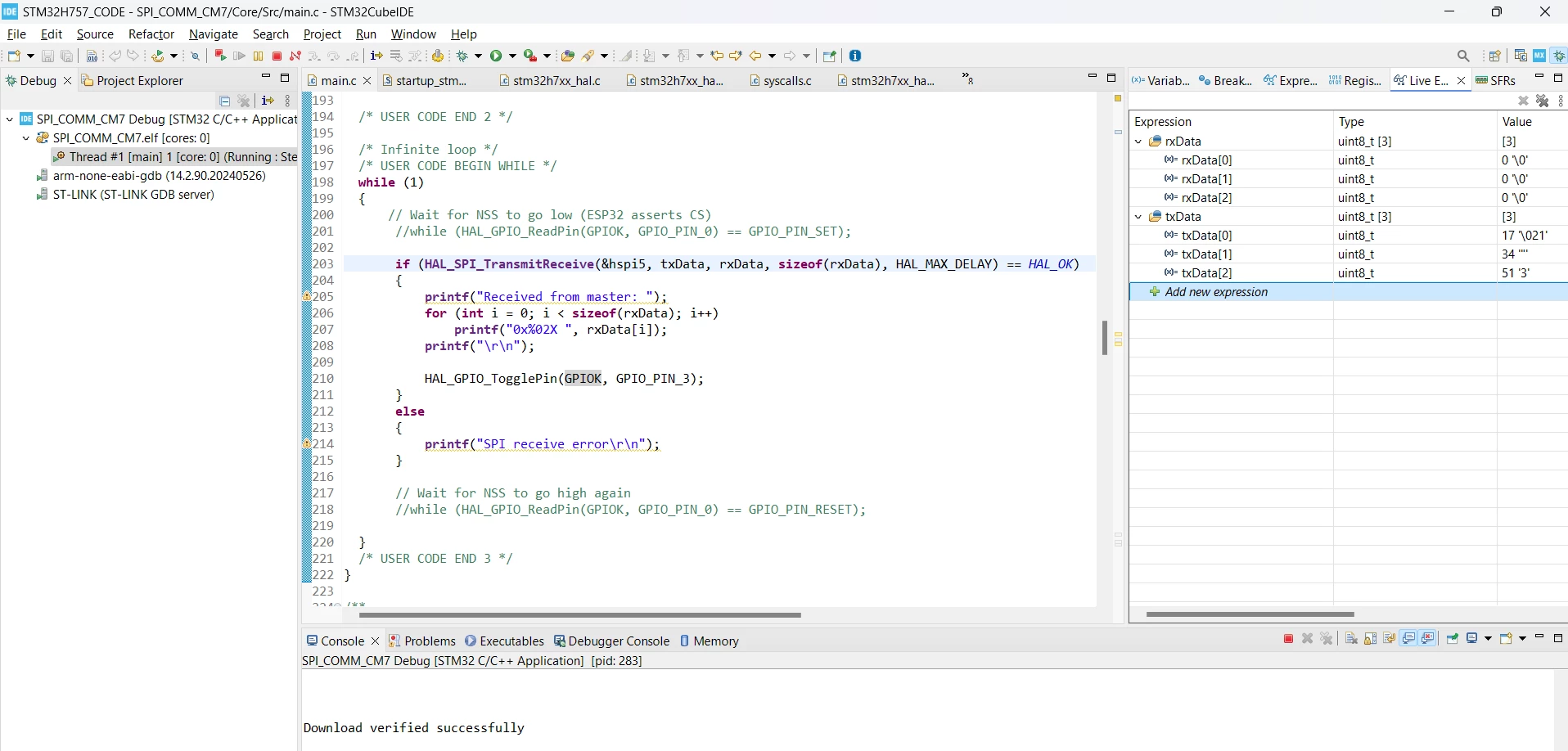Click Remove All Expressions double-X icon
This screenshot has height=751, width=1568.
click(1543, 101)
